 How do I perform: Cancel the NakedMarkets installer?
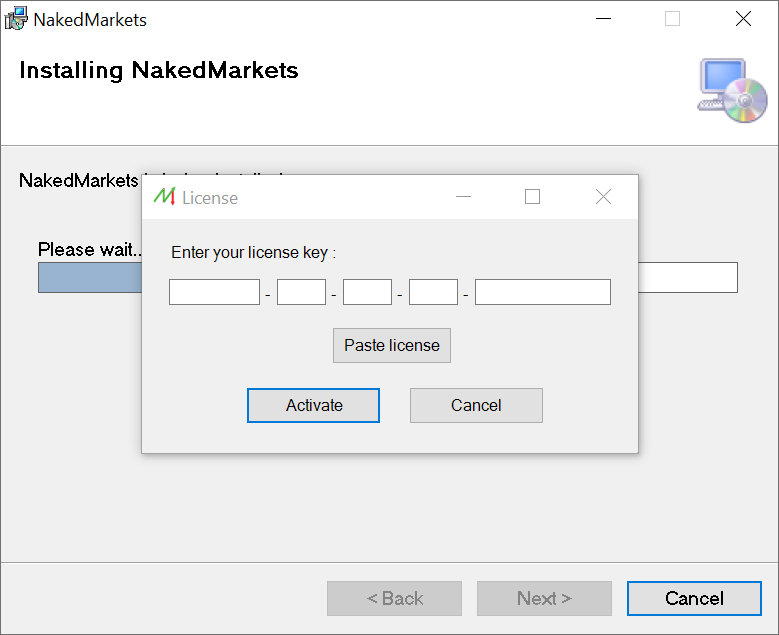click(694, 598)
